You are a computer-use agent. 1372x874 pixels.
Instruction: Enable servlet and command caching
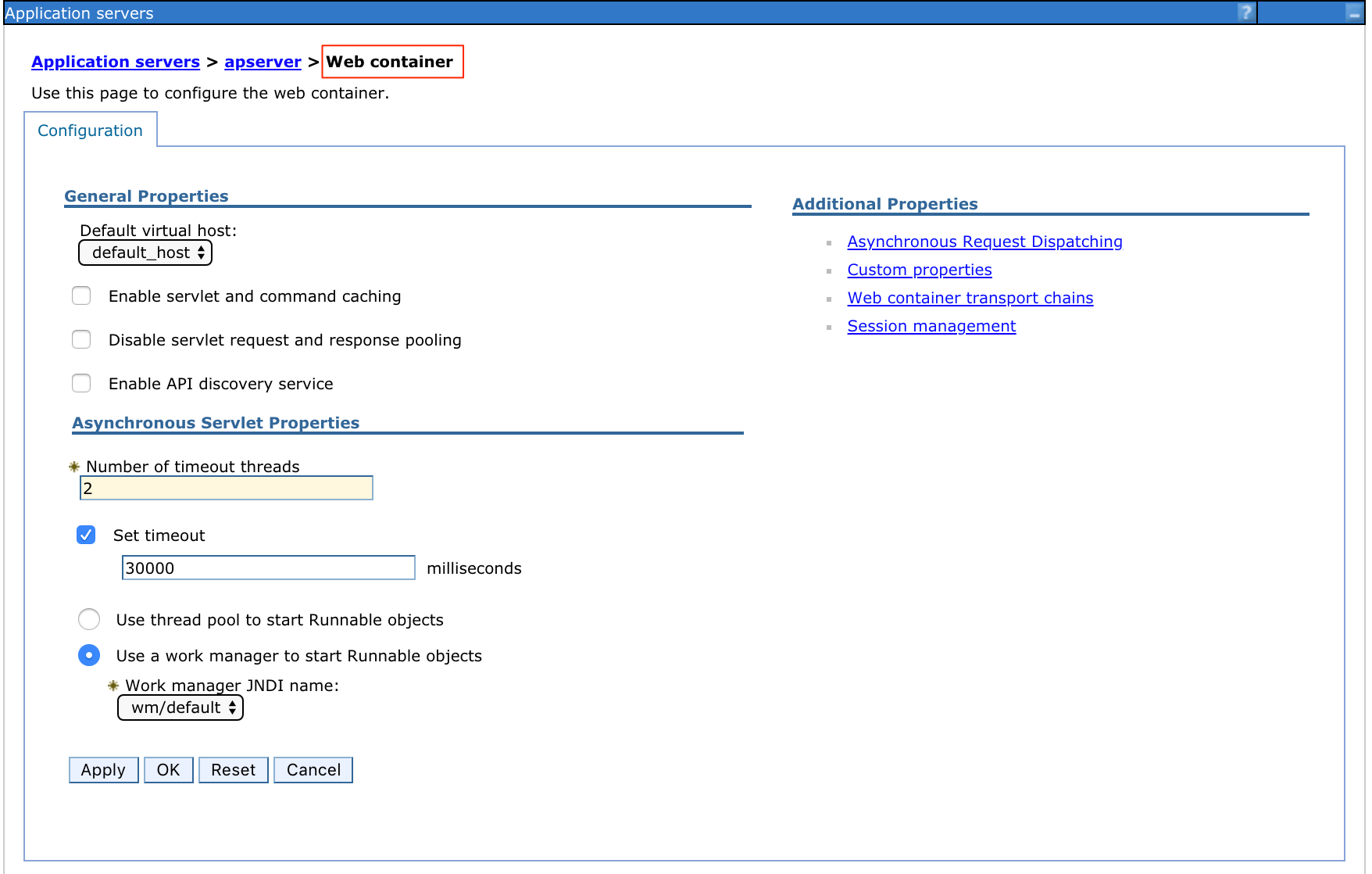click(x=81, y=296)
